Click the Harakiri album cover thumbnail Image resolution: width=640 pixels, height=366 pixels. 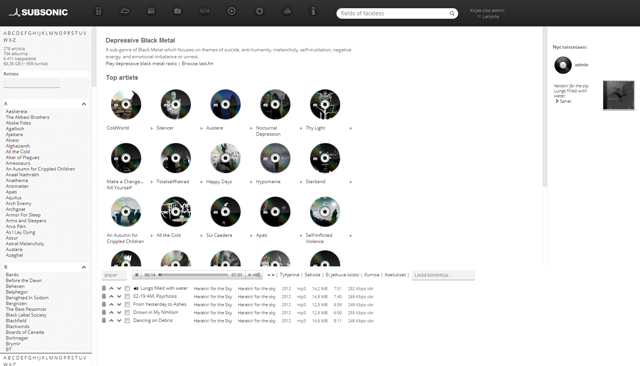coord(619,95)
